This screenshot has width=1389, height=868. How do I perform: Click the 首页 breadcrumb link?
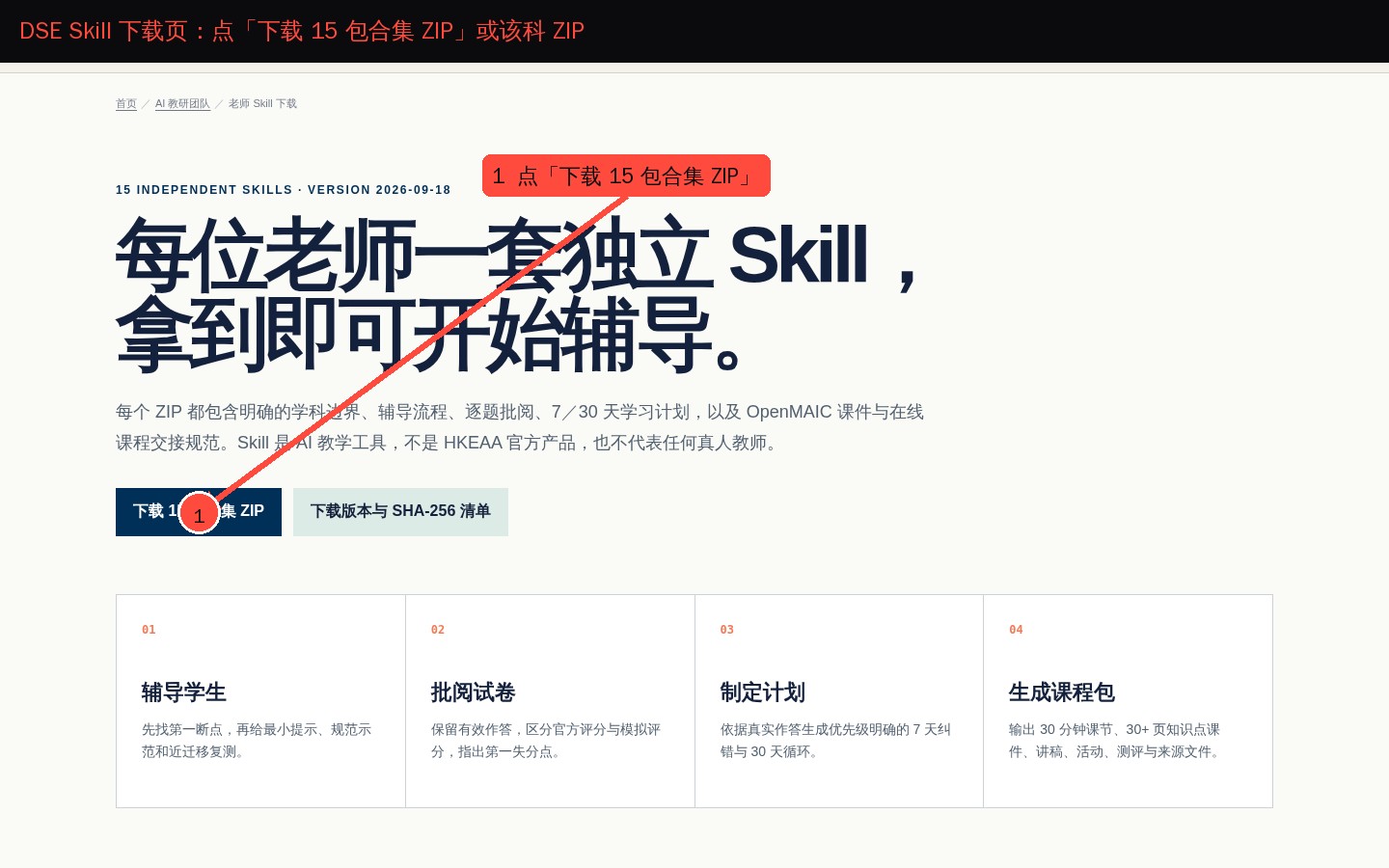click(x=126, y=103)
